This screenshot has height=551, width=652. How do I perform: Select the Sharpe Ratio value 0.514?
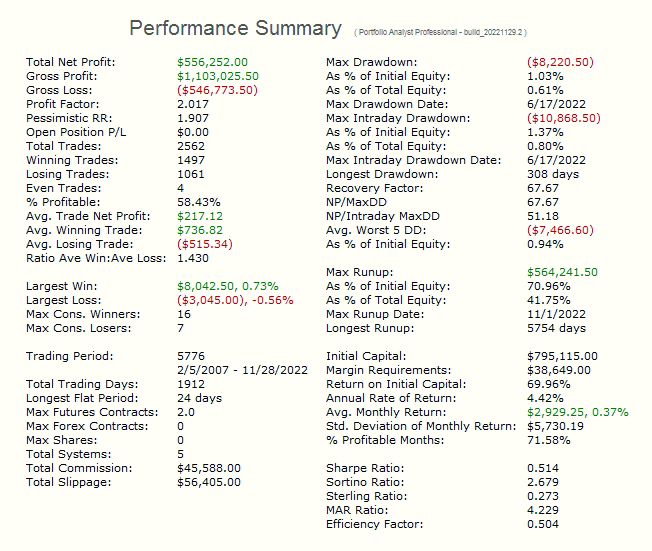(543, 468)
